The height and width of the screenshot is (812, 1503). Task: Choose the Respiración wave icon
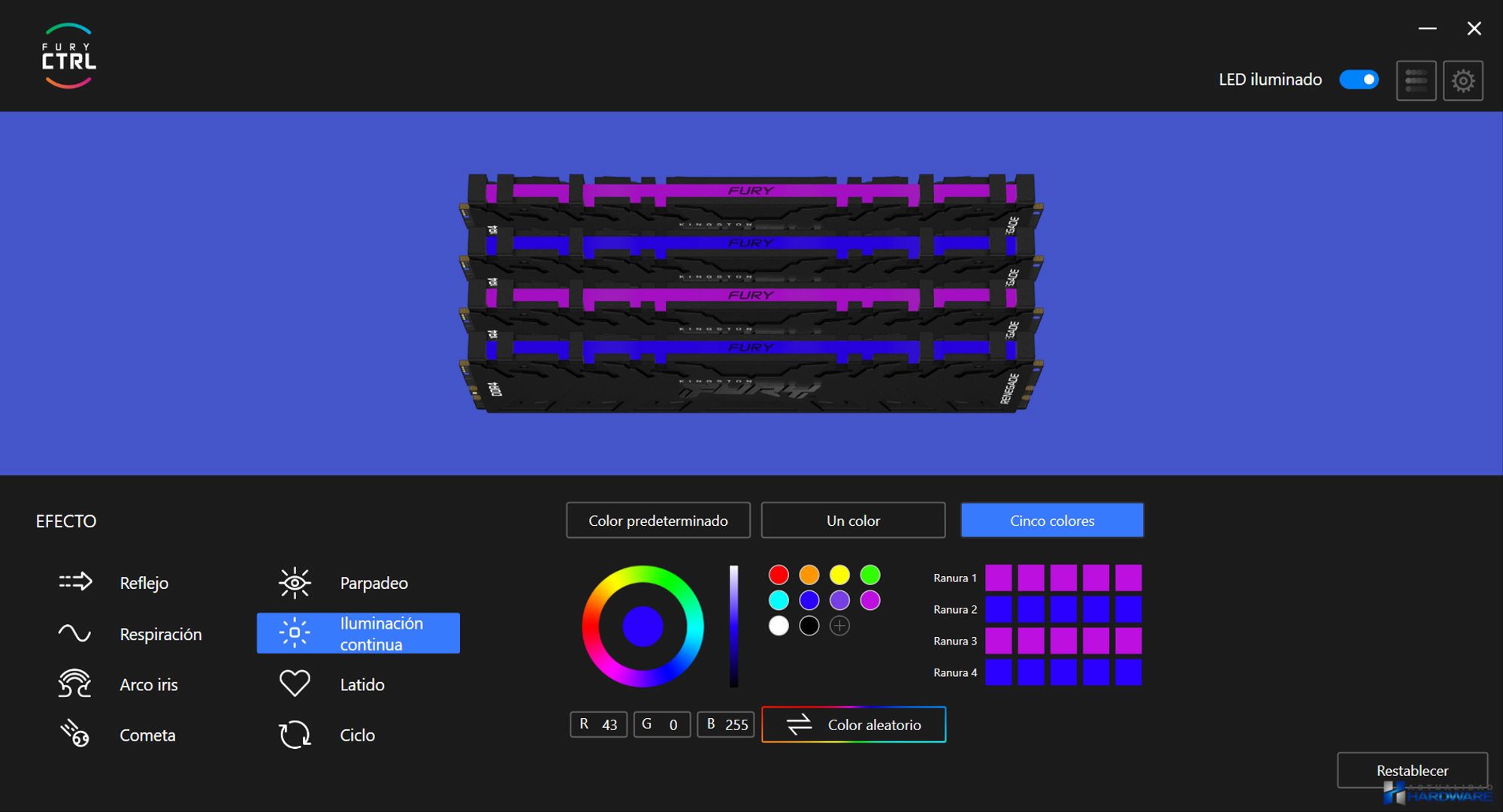coord(74,633)
